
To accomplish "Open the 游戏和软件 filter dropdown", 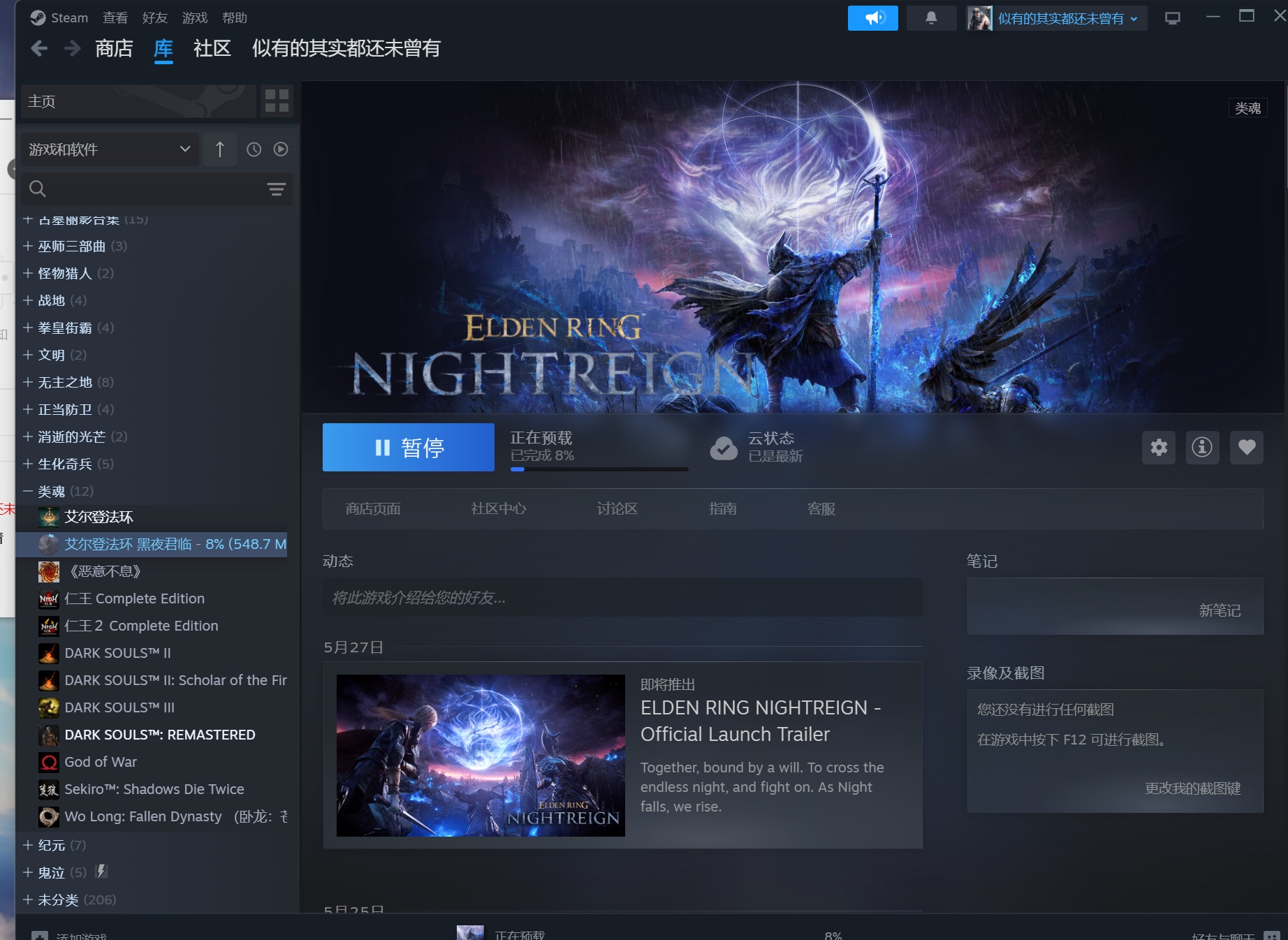I will pyautogui.click(x=110, y=149).
